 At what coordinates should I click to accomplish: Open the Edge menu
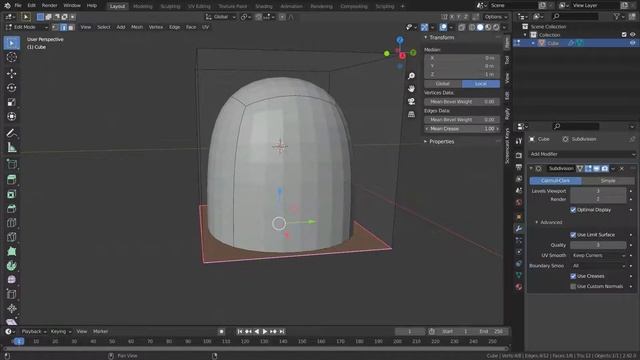coord(174,27)
